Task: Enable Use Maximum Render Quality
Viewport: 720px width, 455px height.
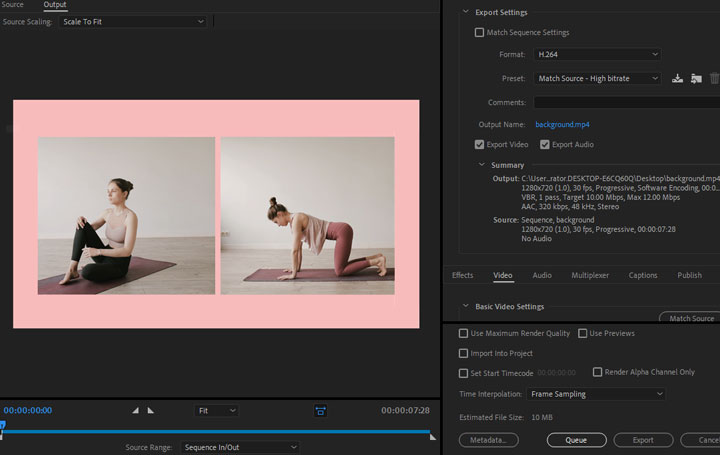Action: click(463, 334)
